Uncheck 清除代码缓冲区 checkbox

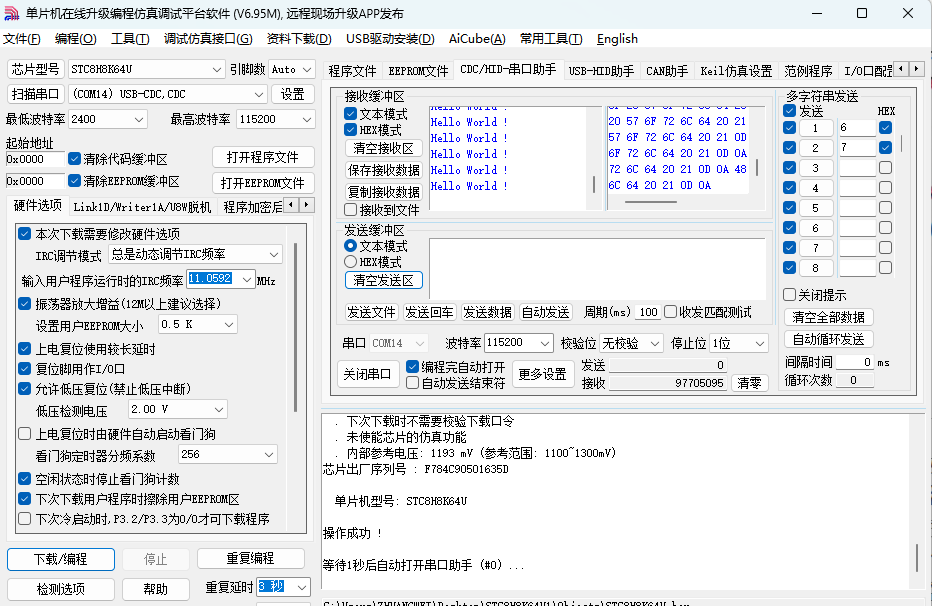click(x=75, y=159)
